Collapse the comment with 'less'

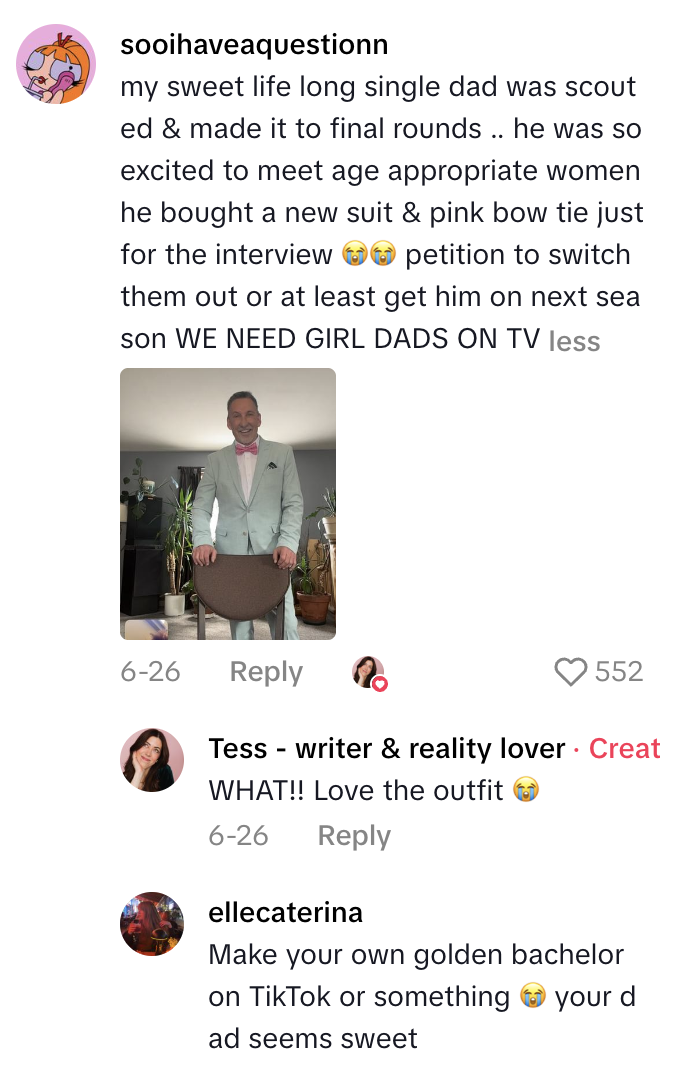tap(574, 341)
